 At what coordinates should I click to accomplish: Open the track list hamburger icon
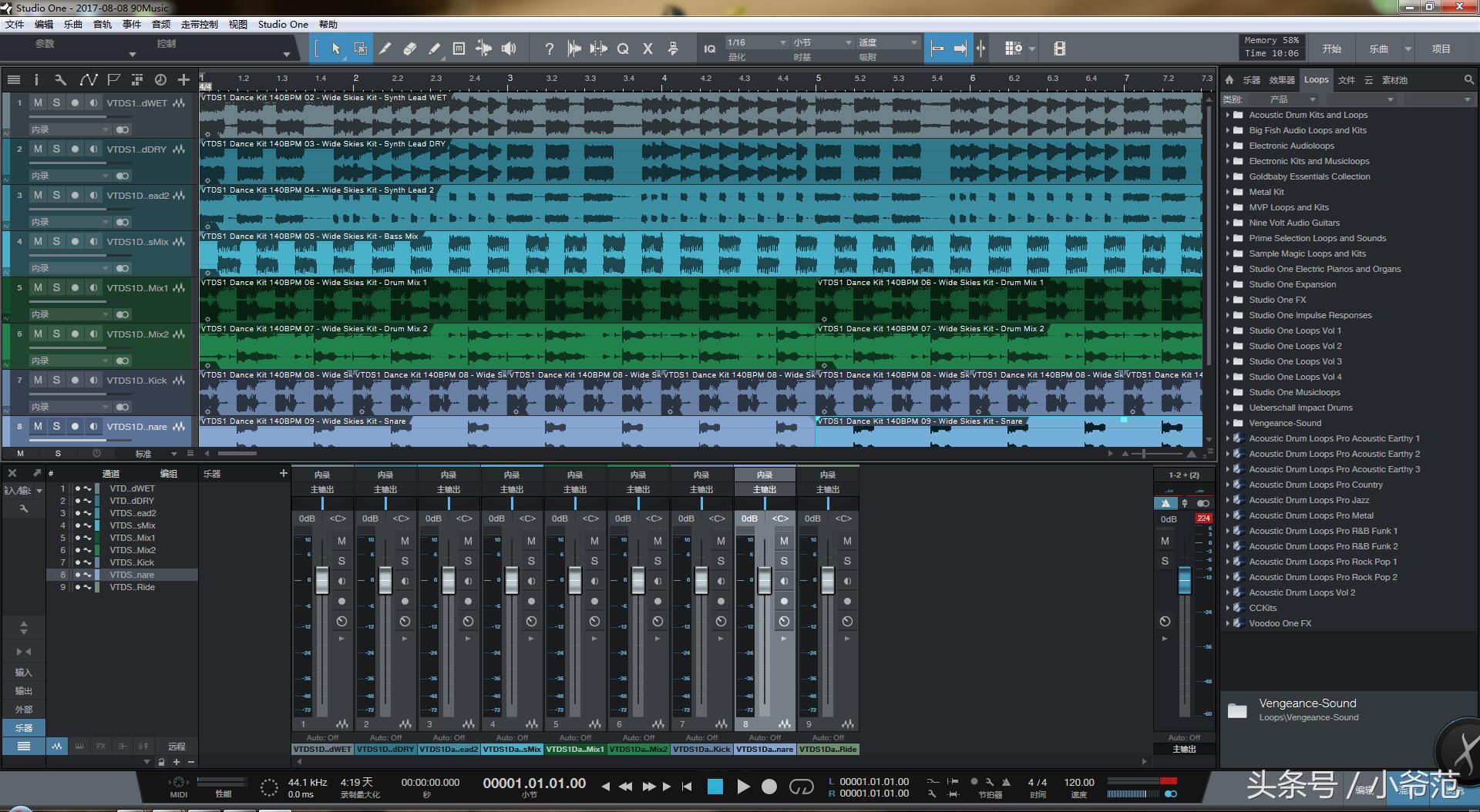point(13,79)
